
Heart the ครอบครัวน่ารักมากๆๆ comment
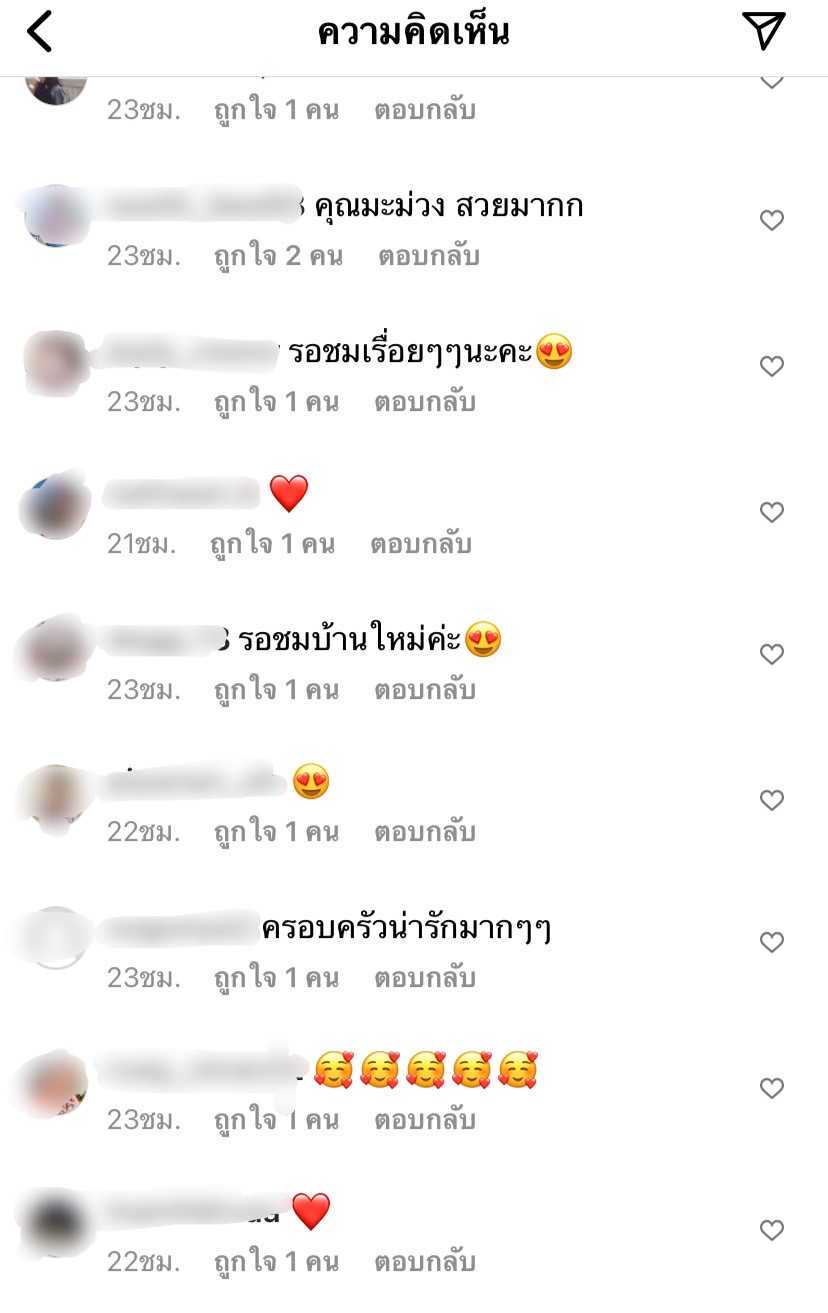click(771, 942)
